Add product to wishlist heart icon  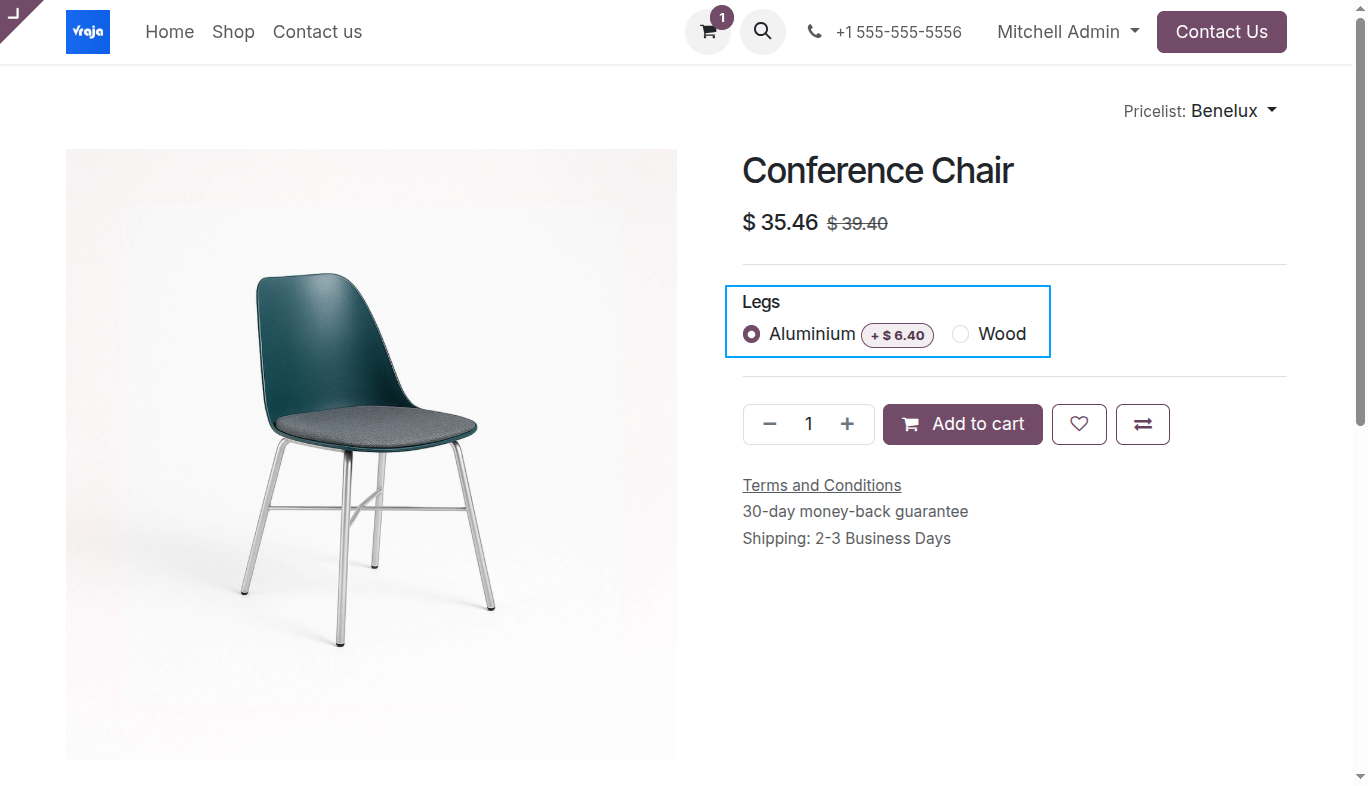coord(1079,424)
